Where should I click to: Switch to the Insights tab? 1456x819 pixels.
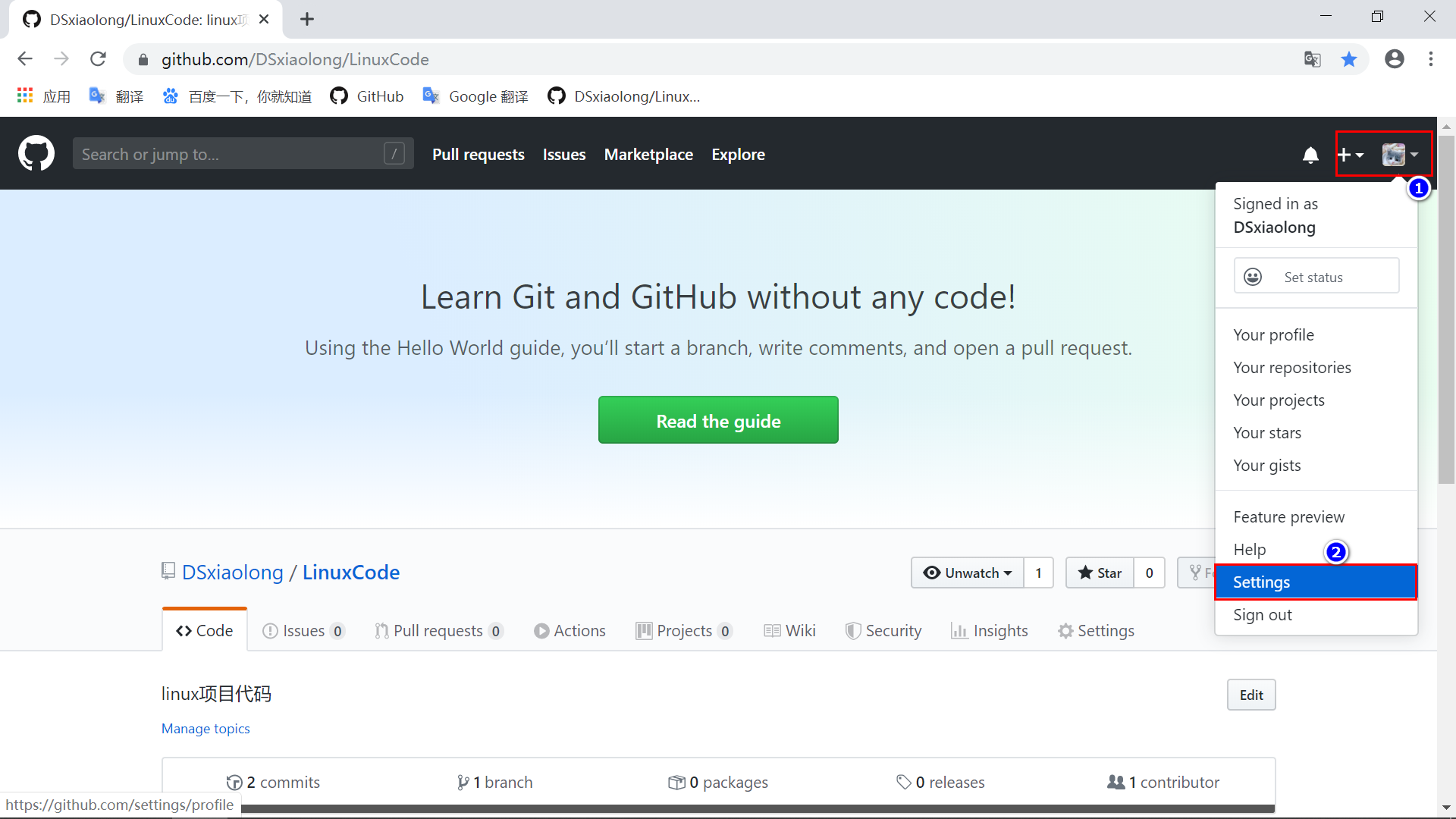click(990, 630)
